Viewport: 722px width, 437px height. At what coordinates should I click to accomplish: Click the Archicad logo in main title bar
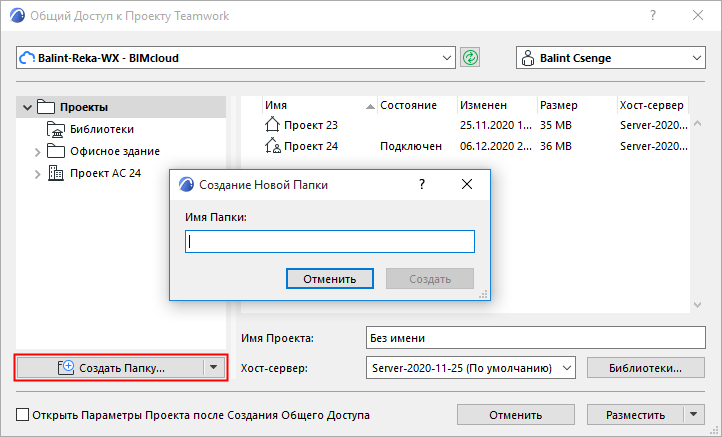(x=17, y=16)
